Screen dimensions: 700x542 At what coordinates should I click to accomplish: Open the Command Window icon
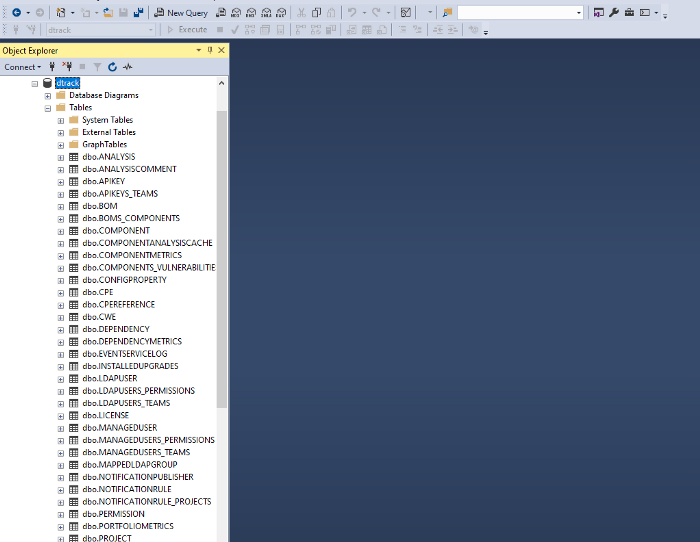click(645, 13)
